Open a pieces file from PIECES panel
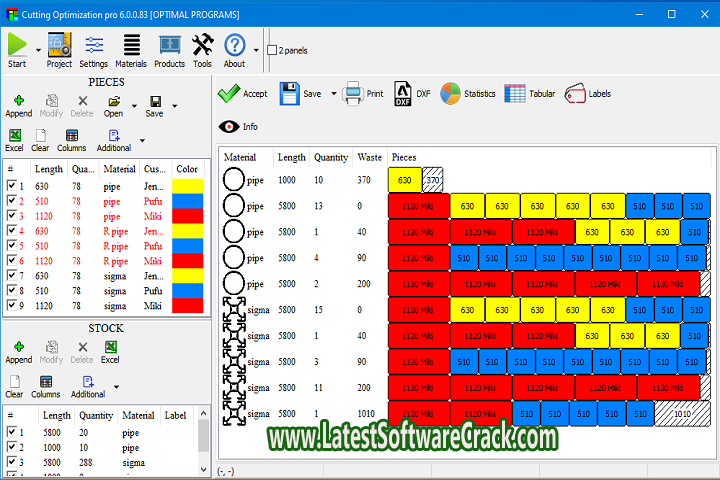 (x=113, y=107)
